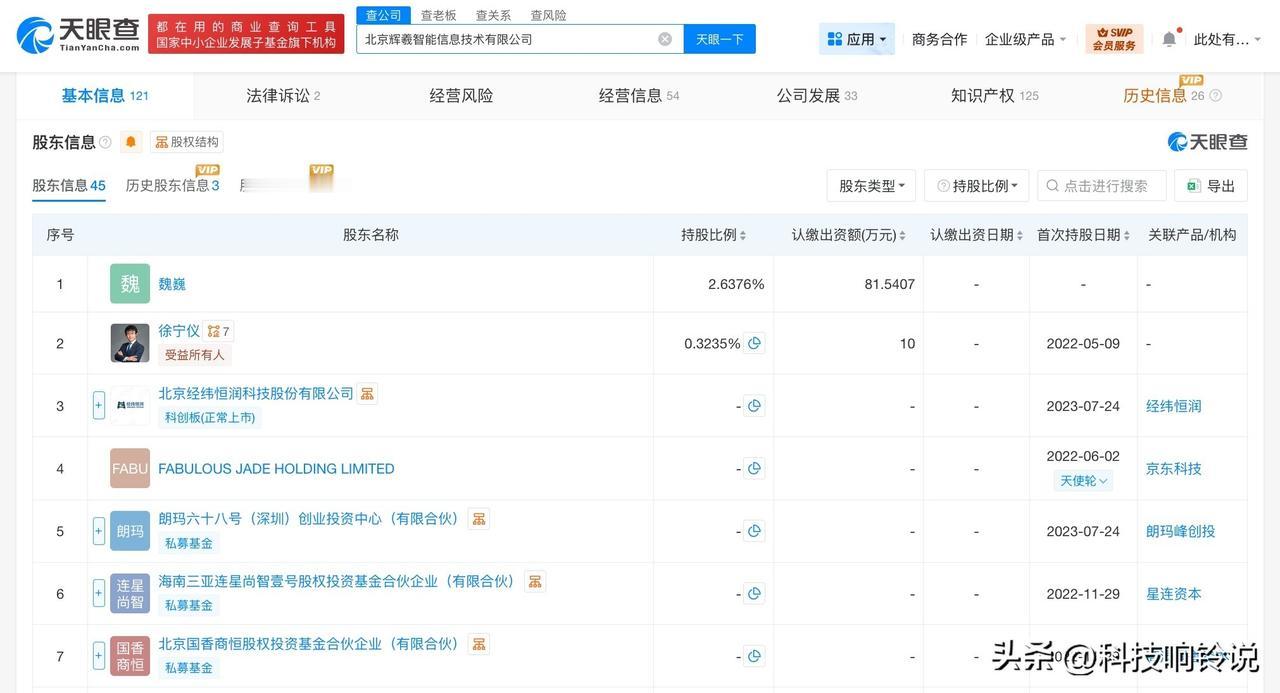Viewport: 1280px width, 693px height.
Task: Switch to the 公司发展 tab
Action: [817, 96]
